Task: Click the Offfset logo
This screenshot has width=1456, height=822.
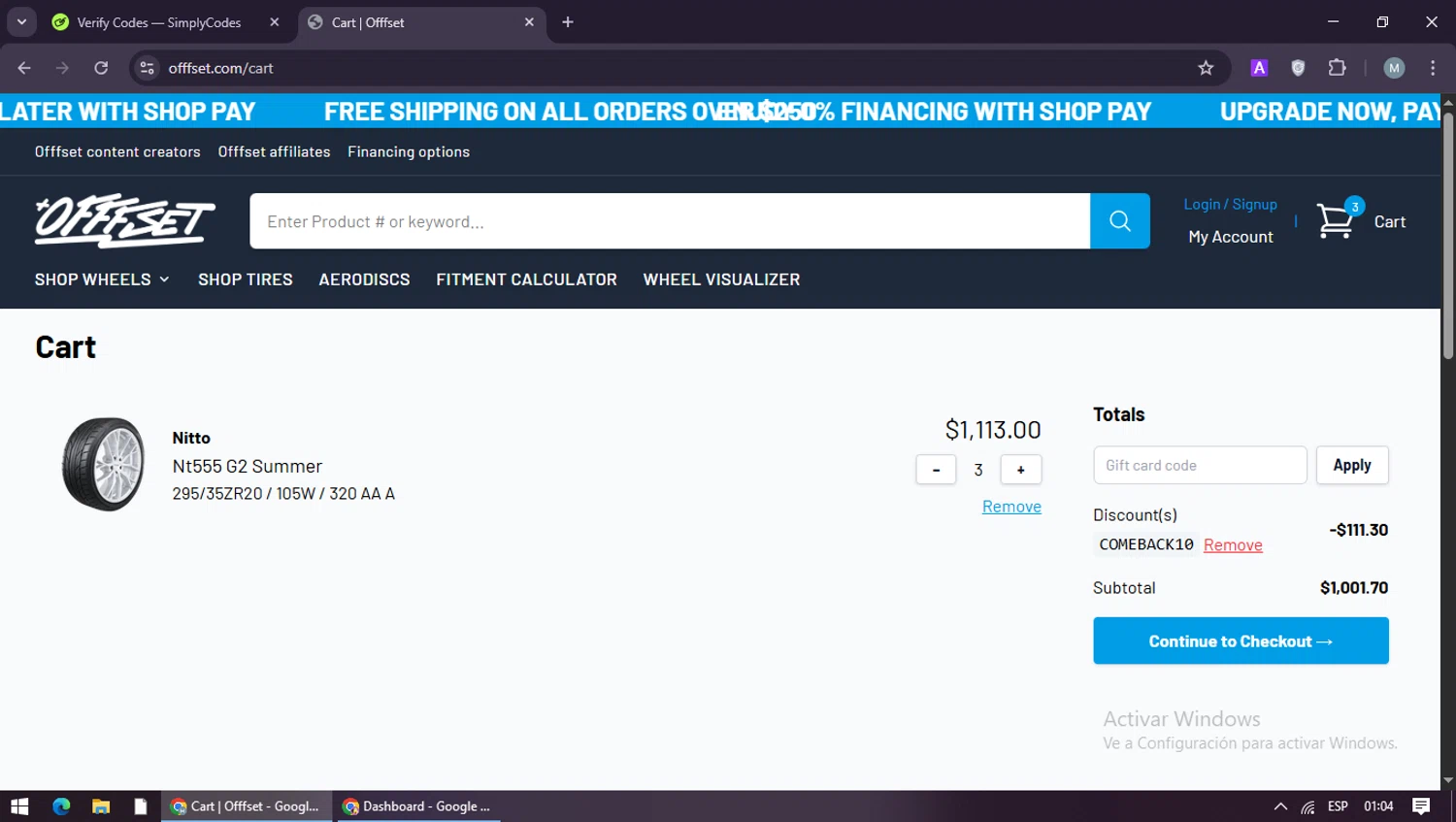Action: coord(125,220)
